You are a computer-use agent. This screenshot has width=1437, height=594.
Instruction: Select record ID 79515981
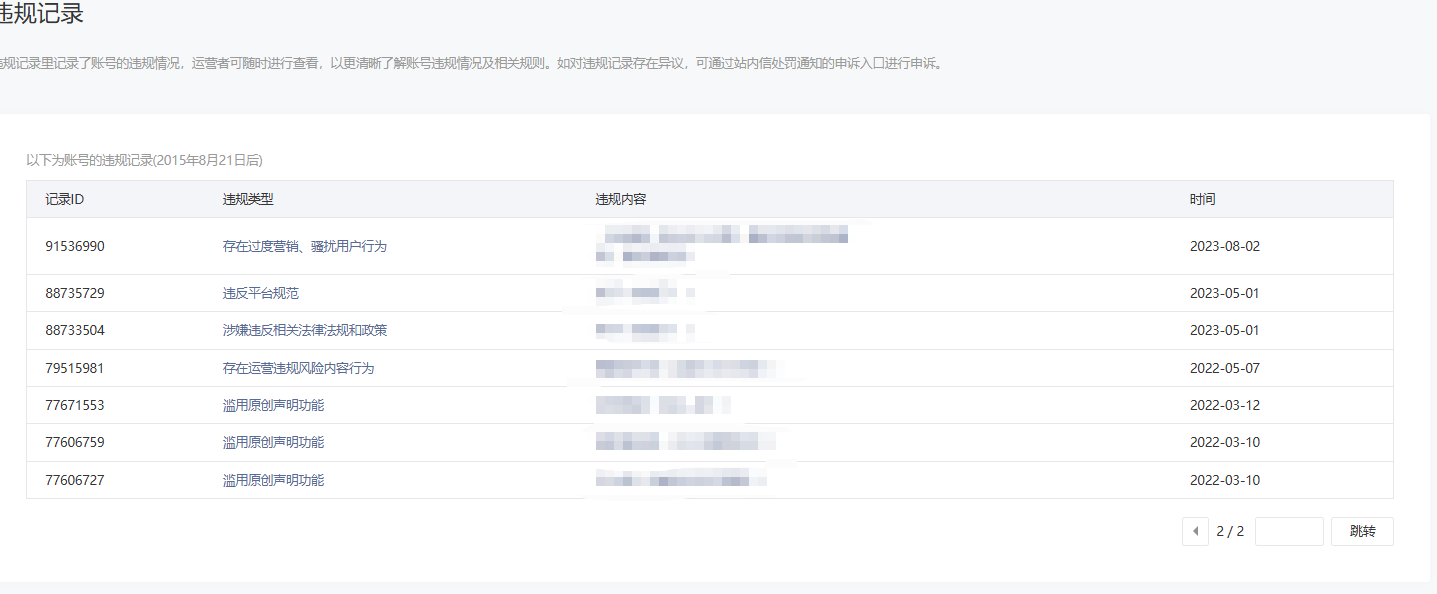(x=75, y=368)
